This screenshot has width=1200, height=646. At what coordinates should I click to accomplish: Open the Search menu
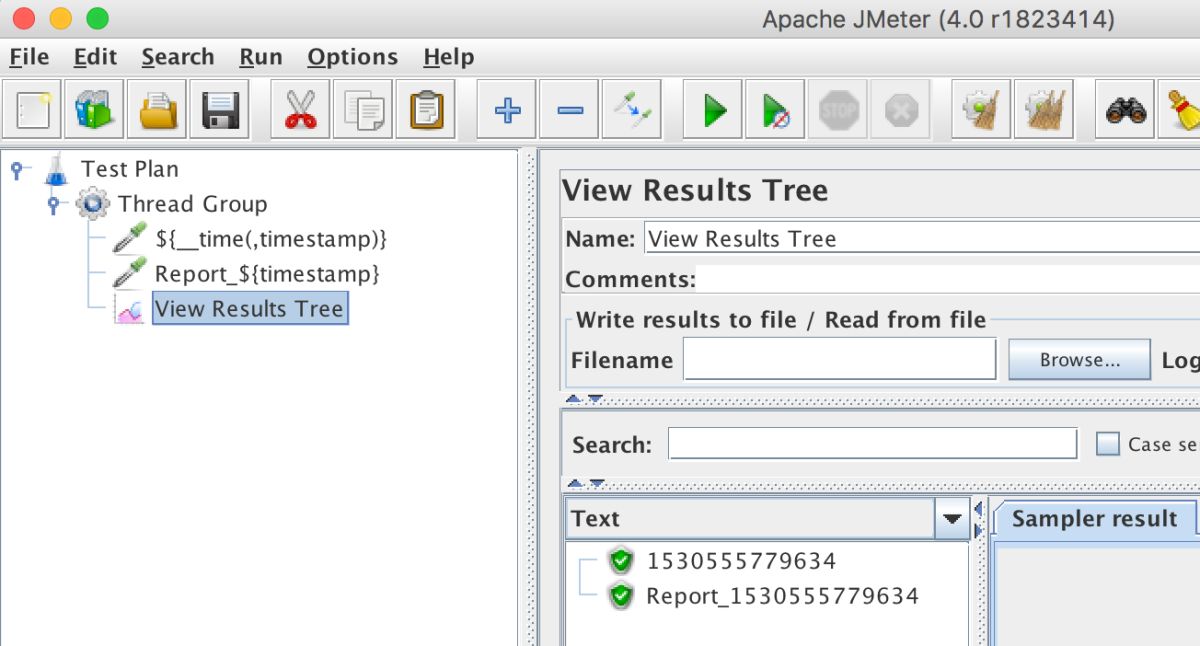(178, 57)
